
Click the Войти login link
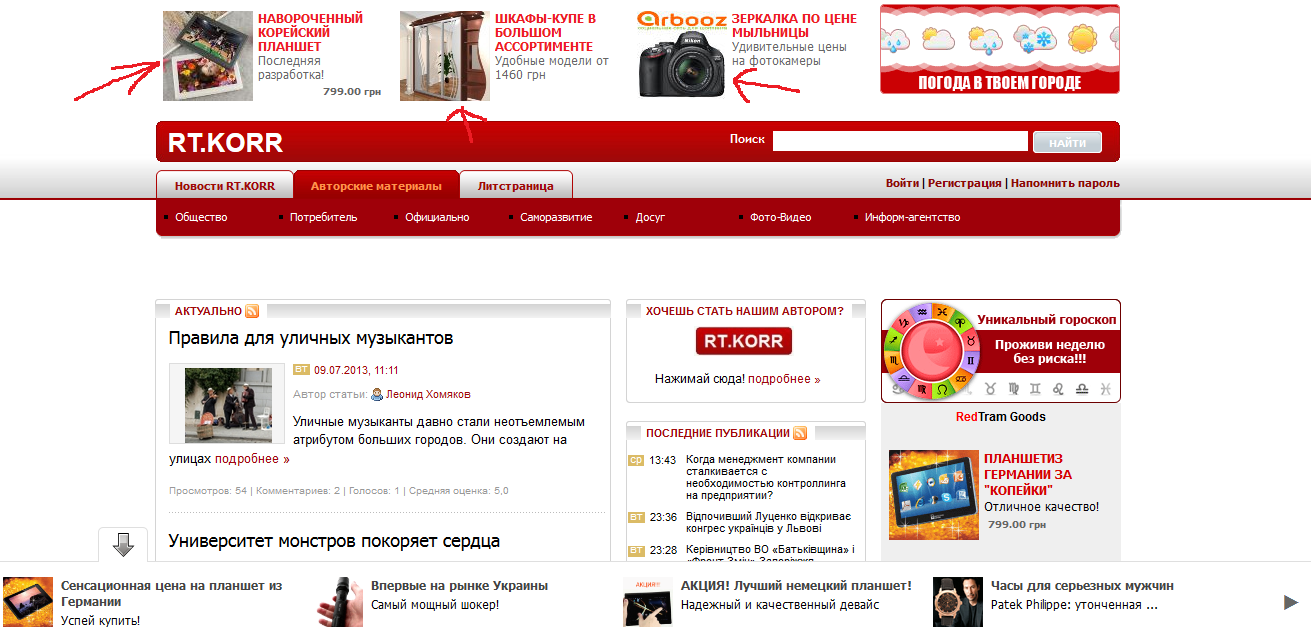902,183
